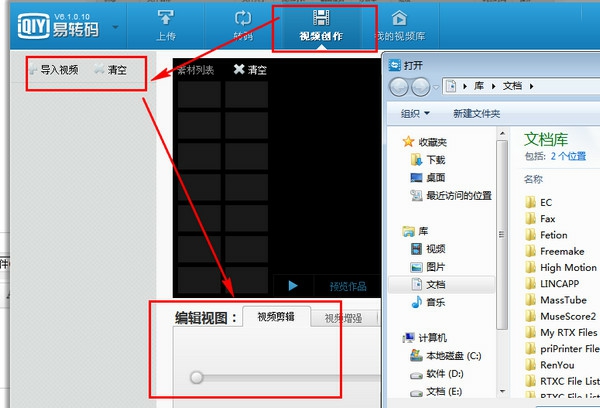Click the iQIYI 易转码 logo
Screen dimensions: 600x408
coord(55,25)
